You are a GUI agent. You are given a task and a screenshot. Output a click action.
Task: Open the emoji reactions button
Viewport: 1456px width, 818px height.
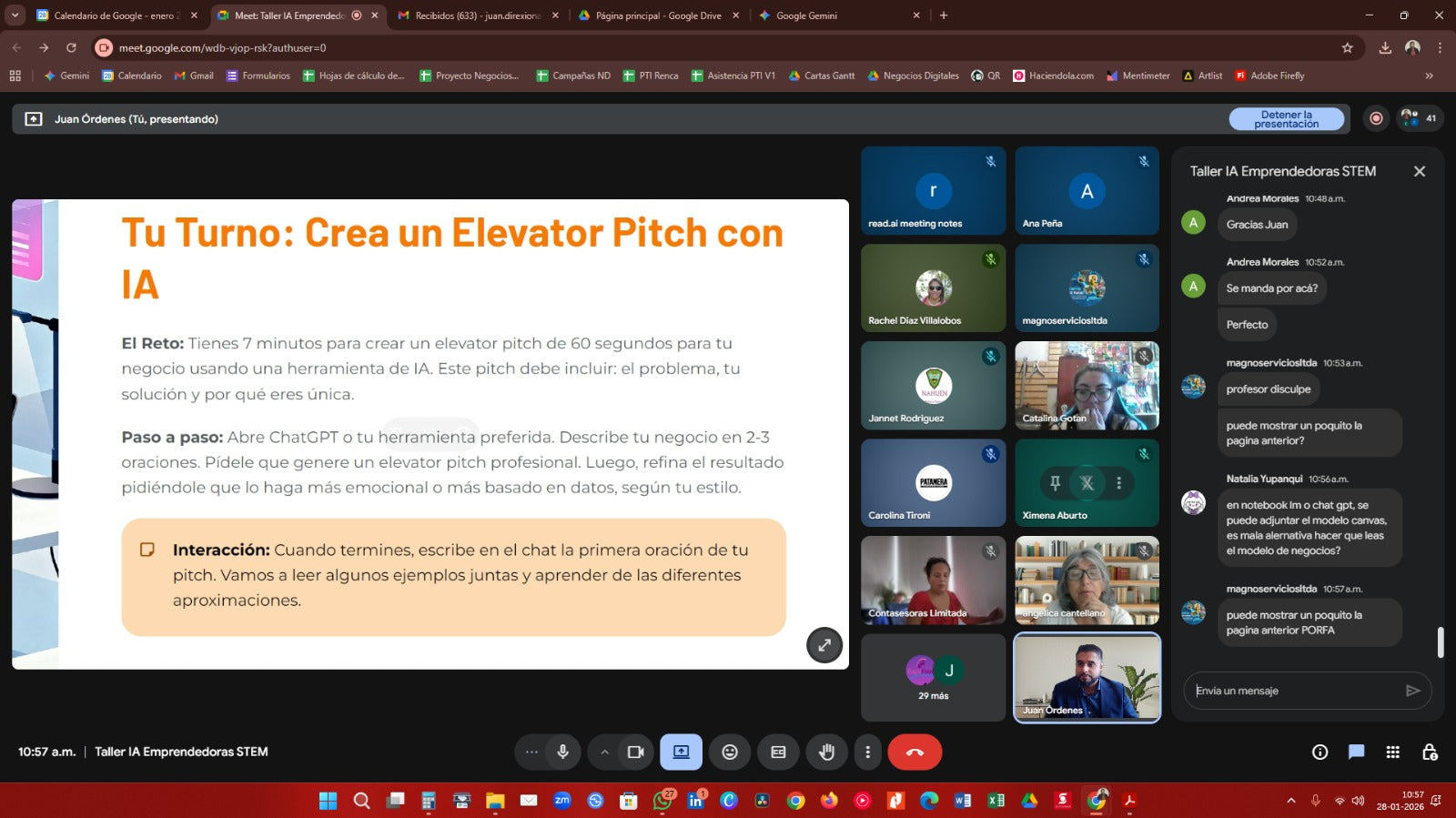pyautogui.click(x=730, y=752)
